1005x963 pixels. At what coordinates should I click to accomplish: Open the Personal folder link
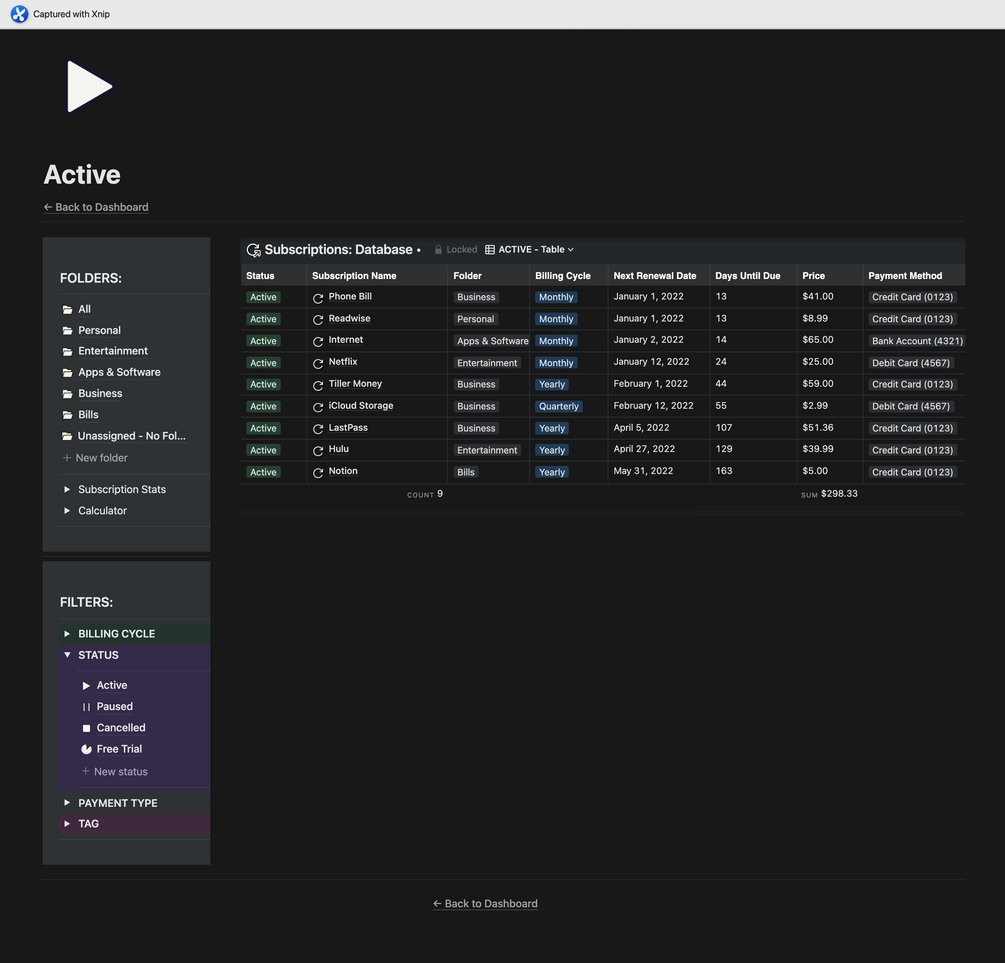click(99, 330)
